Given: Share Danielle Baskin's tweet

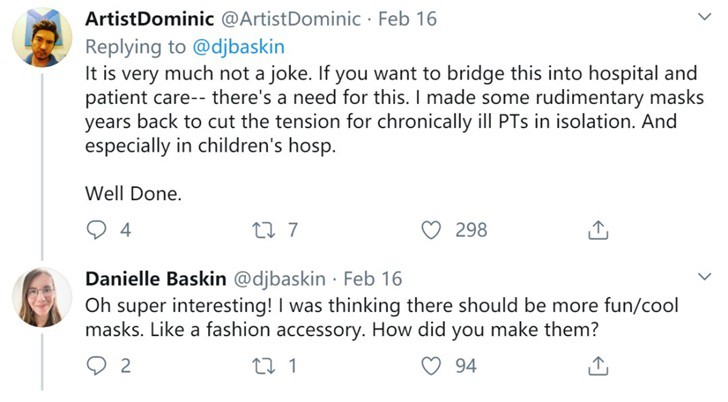Looking at the screenshot, I should (597, 366).
